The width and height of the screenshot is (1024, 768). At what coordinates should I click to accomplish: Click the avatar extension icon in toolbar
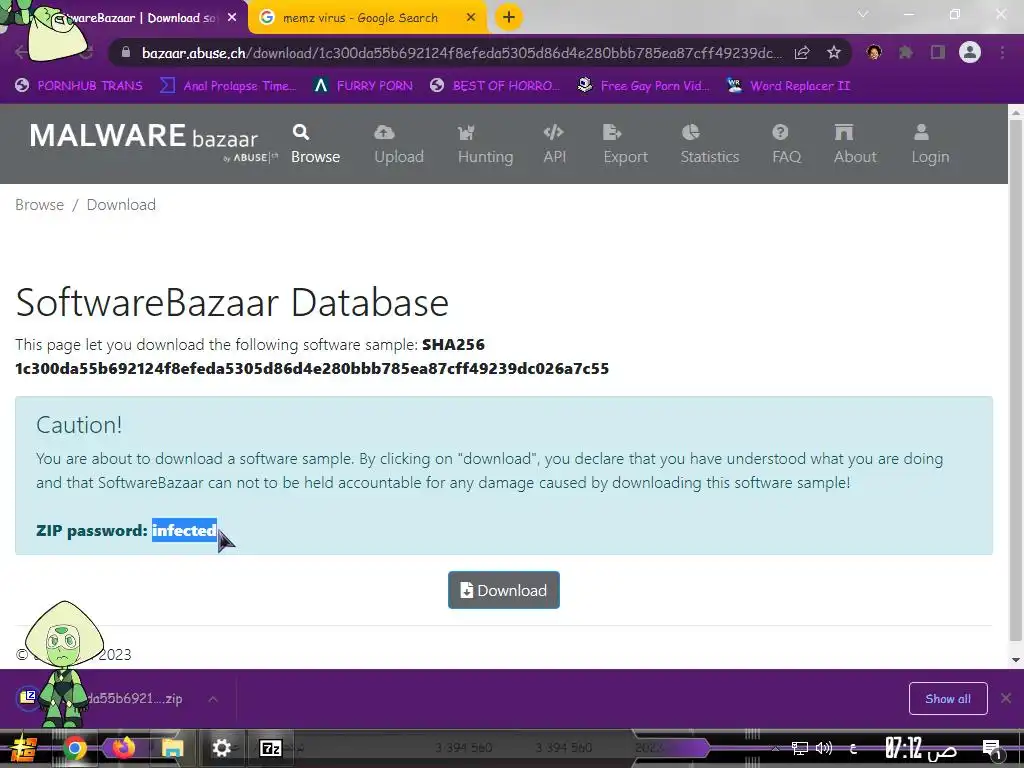(874, 52)
